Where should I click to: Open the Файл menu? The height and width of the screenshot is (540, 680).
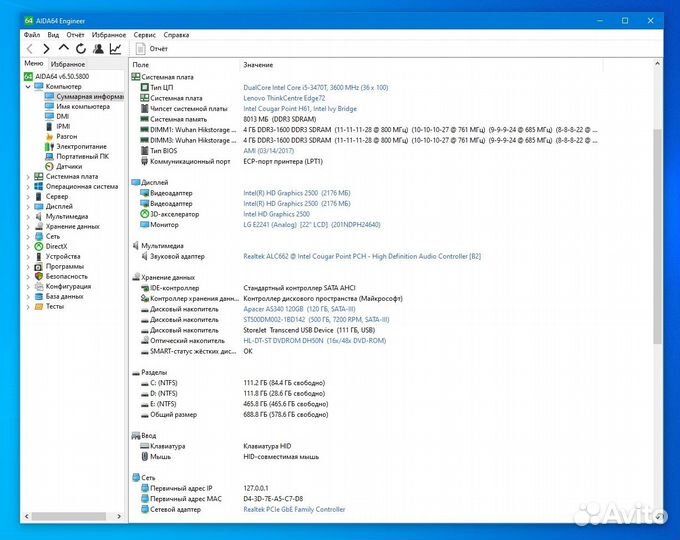[32, 35]
